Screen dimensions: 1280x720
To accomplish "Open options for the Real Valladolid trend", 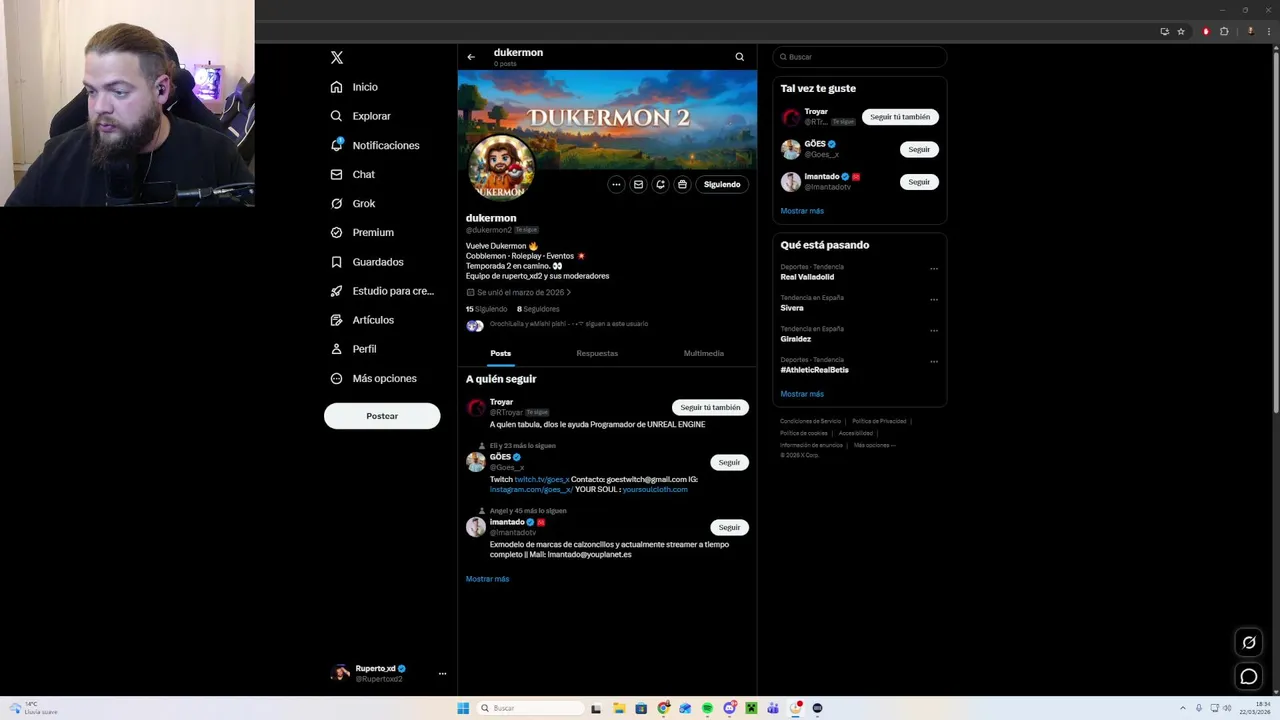I will click(934, 268).
